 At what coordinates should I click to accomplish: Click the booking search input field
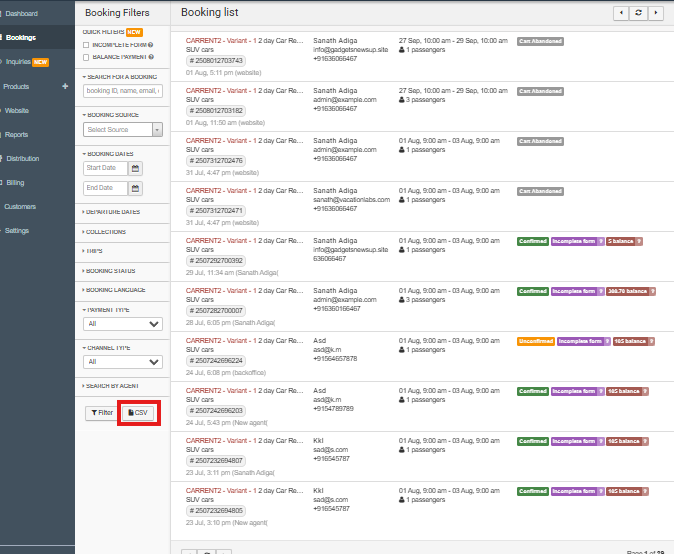pos(123,91)
